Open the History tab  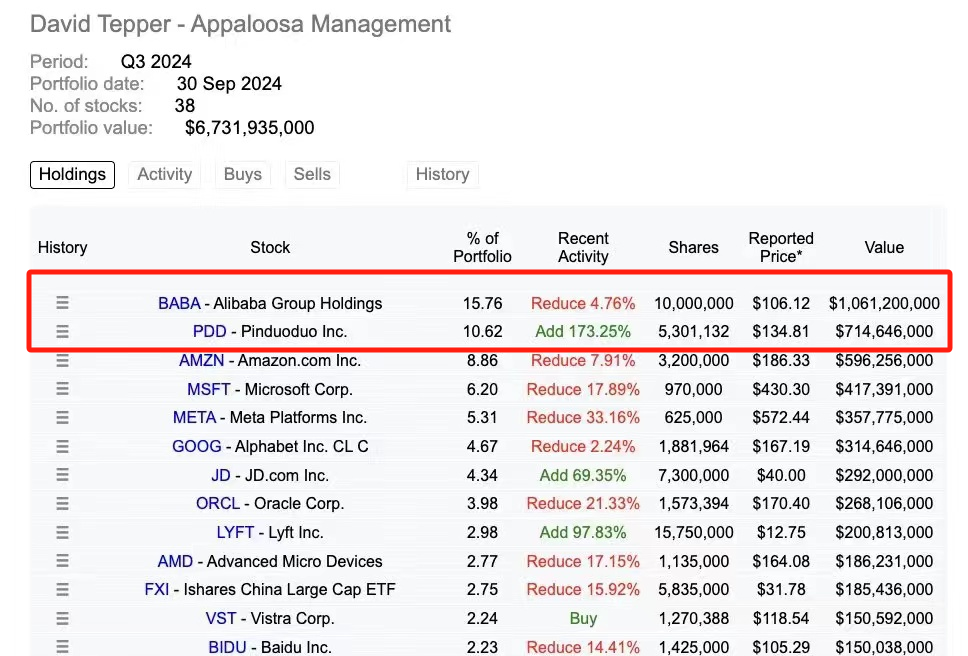point(442,174)
